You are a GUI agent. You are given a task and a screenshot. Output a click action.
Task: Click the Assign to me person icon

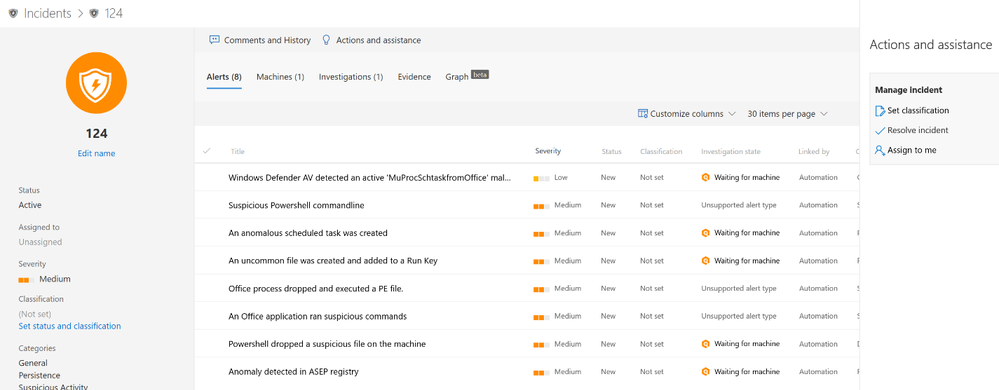[880, 150]
